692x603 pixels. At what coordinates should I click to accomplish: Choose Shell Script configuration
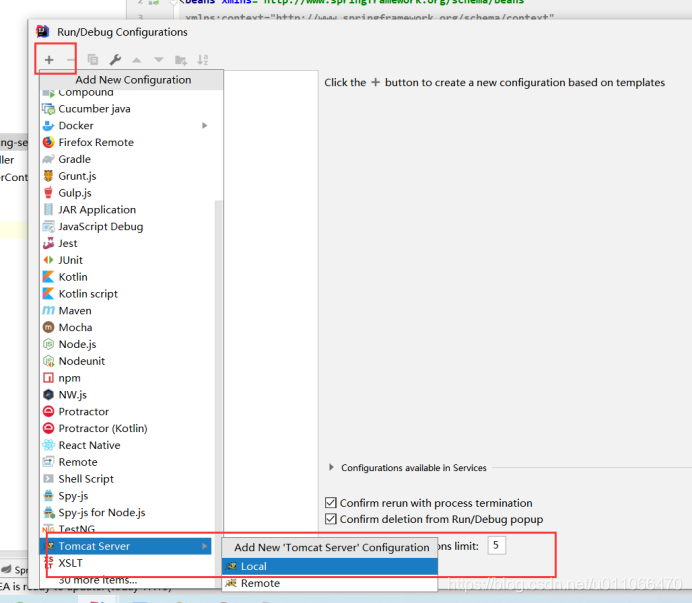tap(127, 479)
